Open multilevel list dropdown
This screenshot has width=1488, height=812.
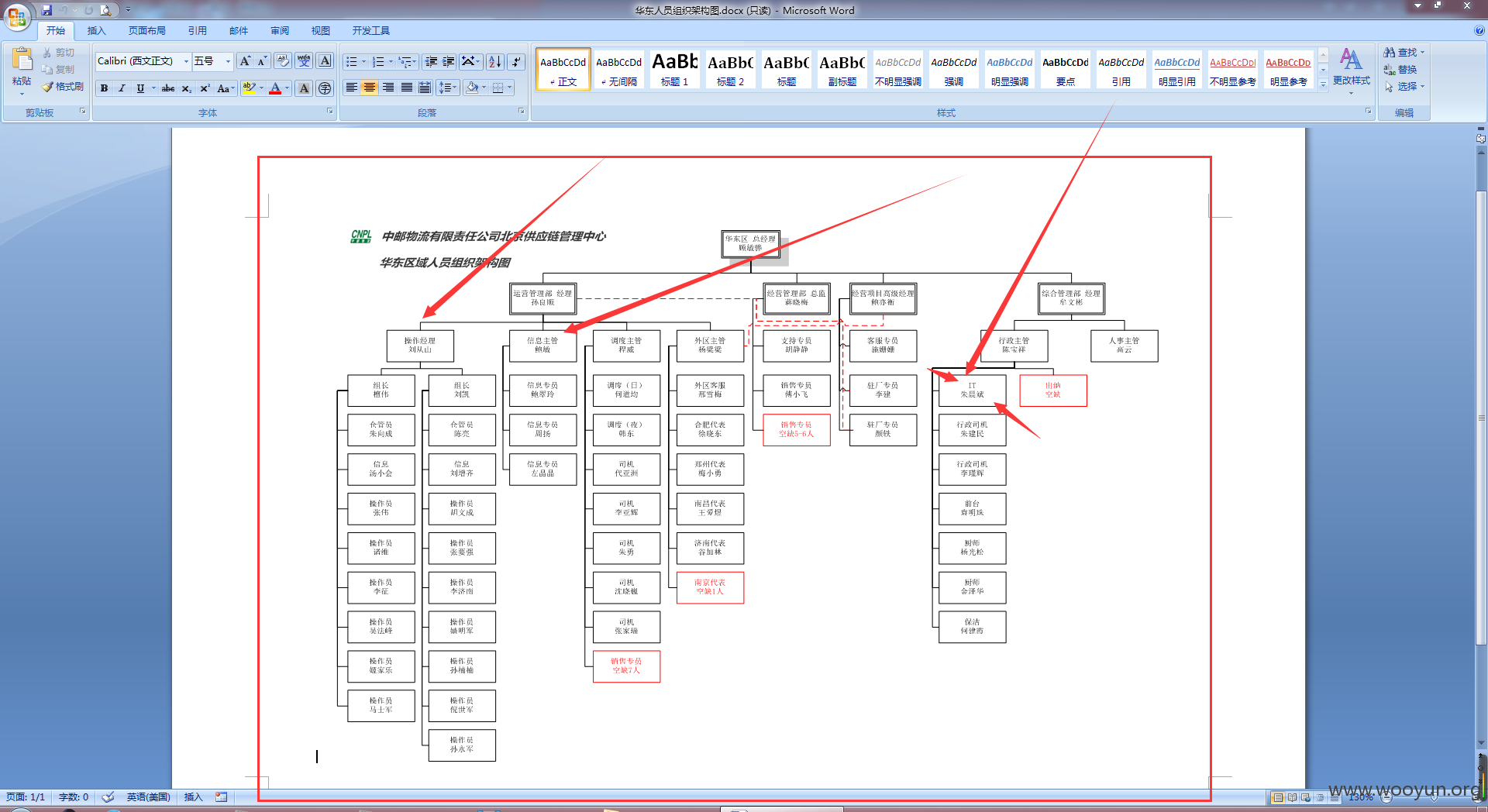click(x=408, y=61)
